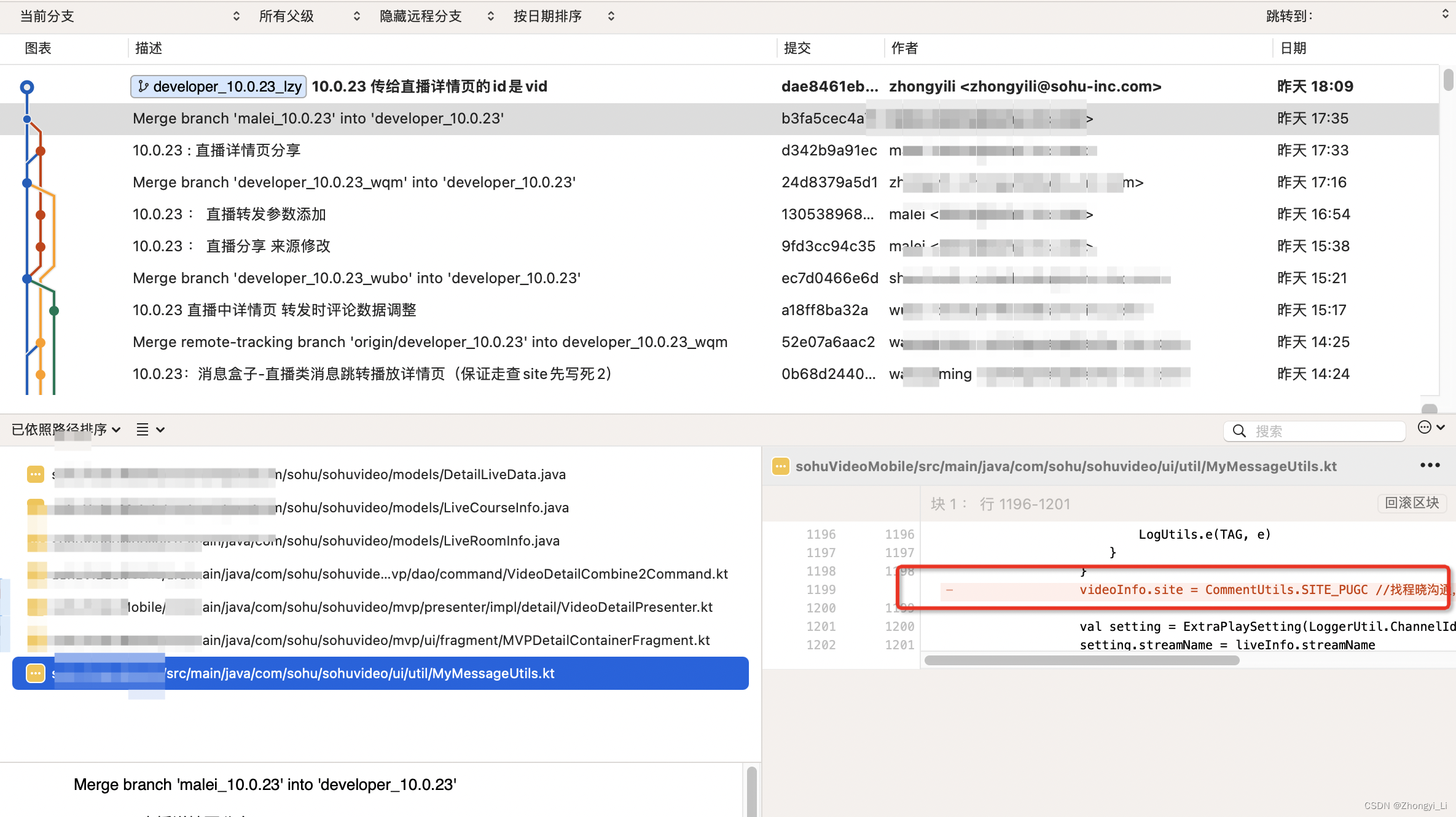The image size is (1456, 817).
Task: Click modified status icon of DetailLiveData.java
Action: 36,474
